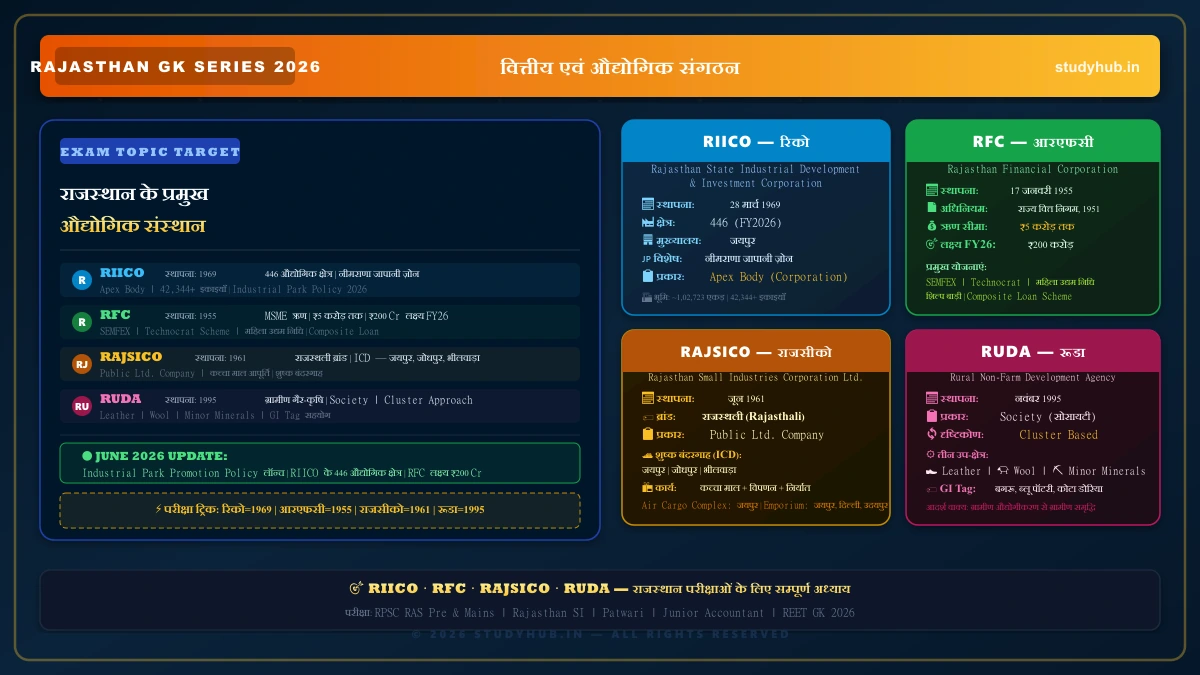Click the RAJSICO name in the summary list
The width and height of the screenshot is (1200, 675).
tap(131, 357)
